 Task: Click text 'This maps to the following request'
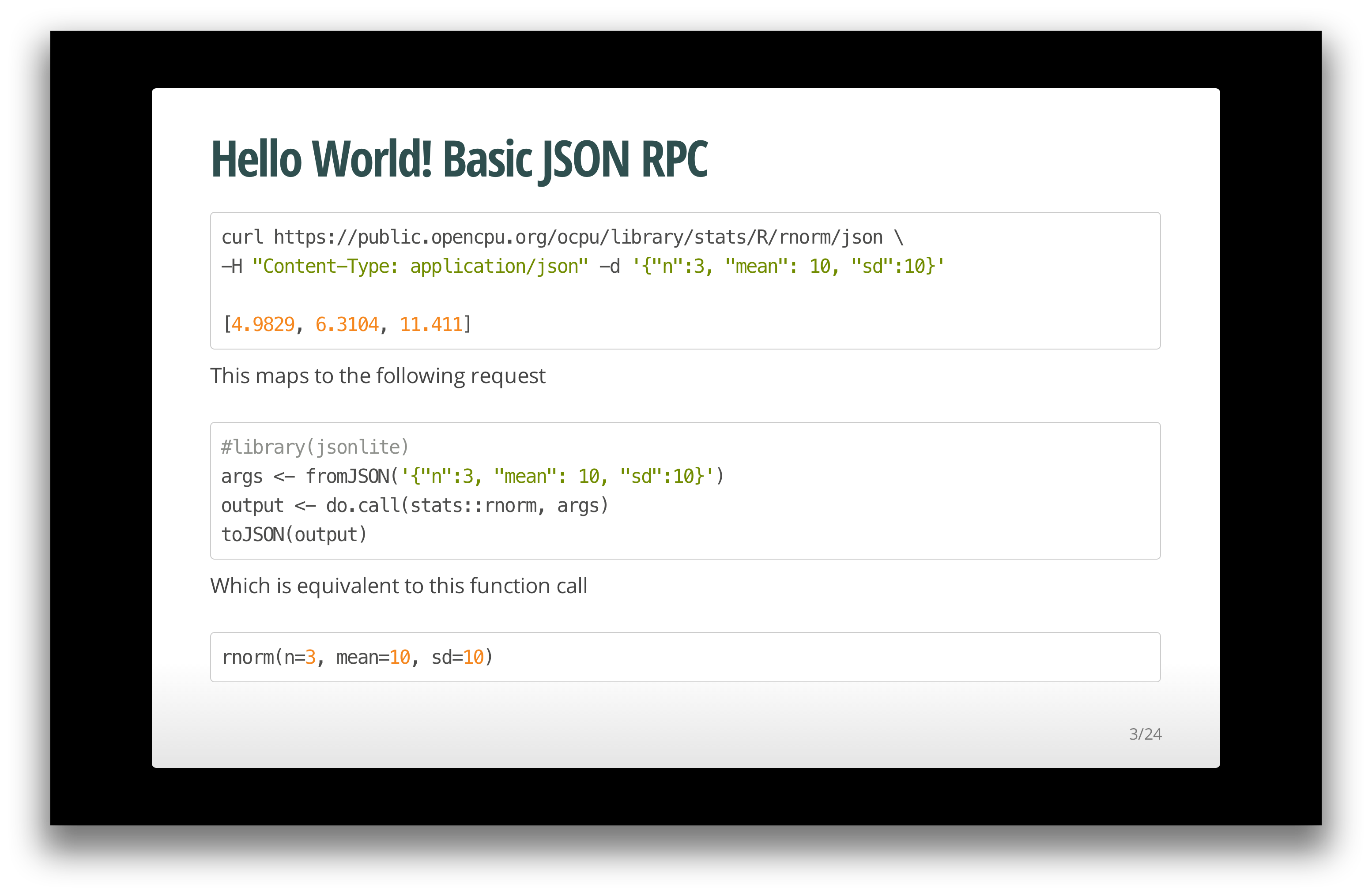[x=377, y=376]
